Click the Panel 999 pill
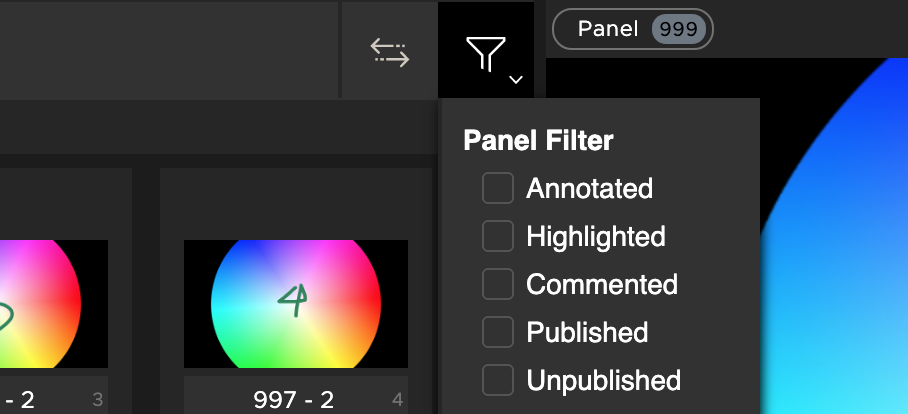The width and height of the screenshot is (908, 414). click(633, 29)
